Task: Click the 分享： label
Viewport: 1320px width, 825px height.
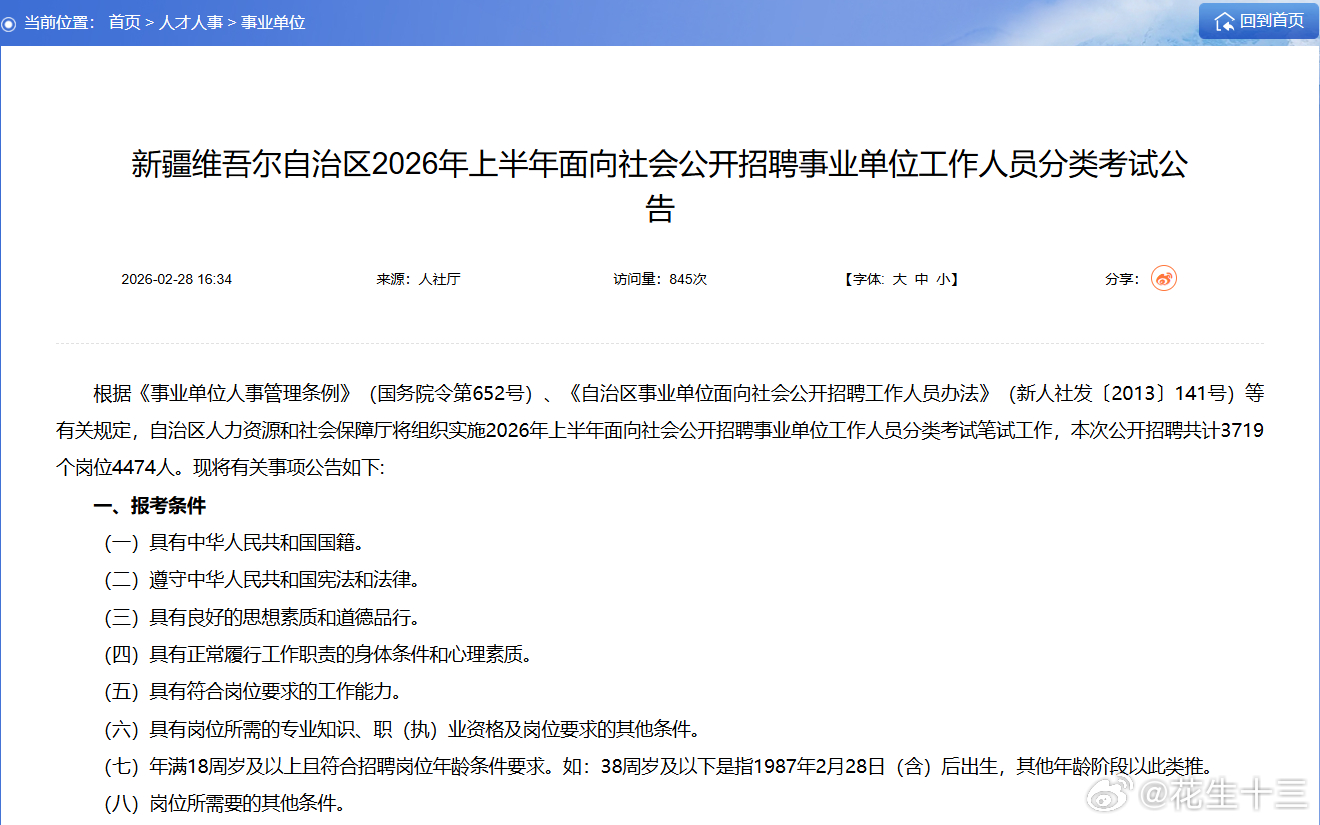Action: click(x=1122, y=279)
